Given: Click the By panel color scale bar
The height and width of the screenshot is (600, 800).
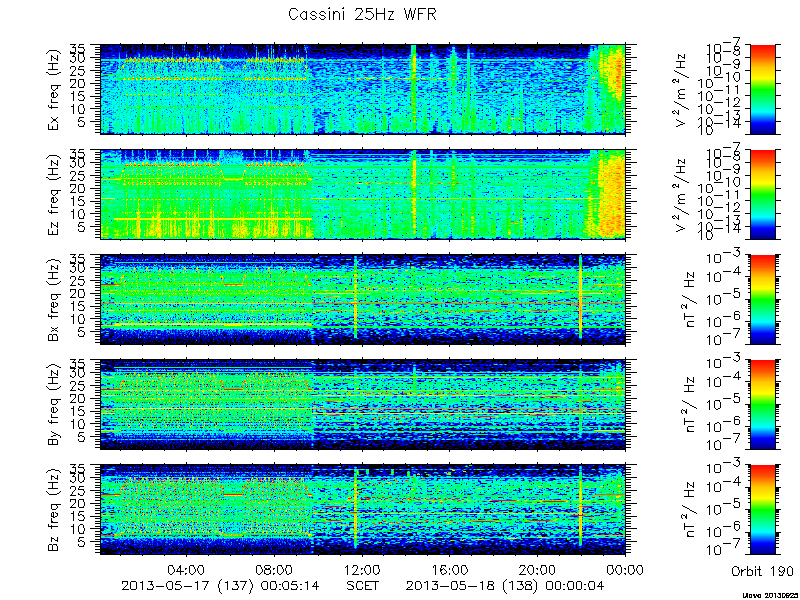Looking at the screenshot, I should pyautogui.click(x=762, y=404).
